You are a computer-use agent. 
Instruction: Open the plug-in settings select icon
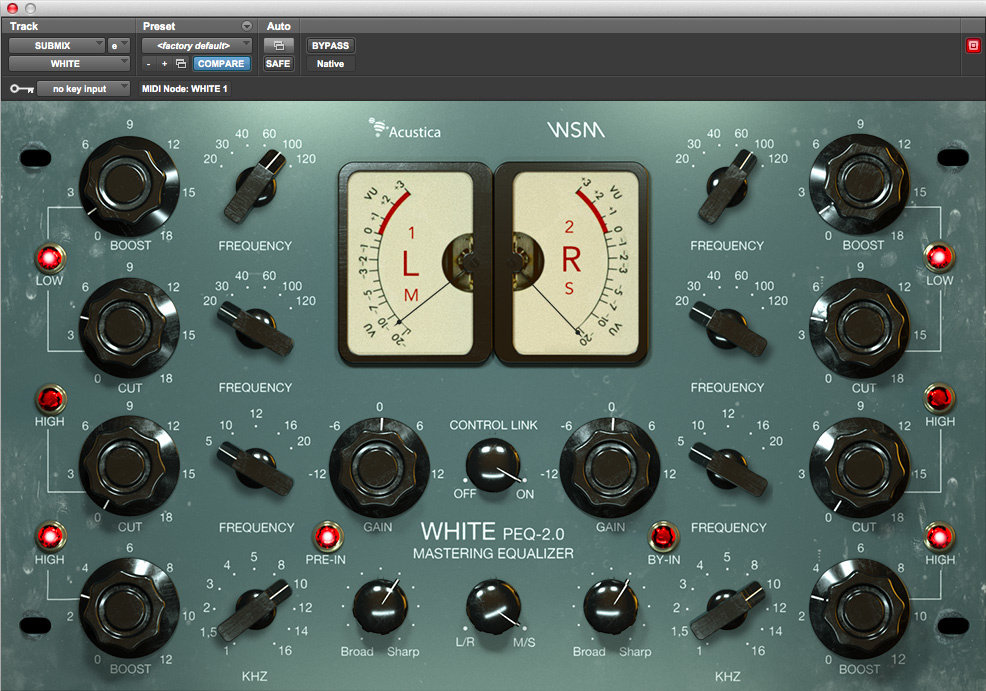181,64
